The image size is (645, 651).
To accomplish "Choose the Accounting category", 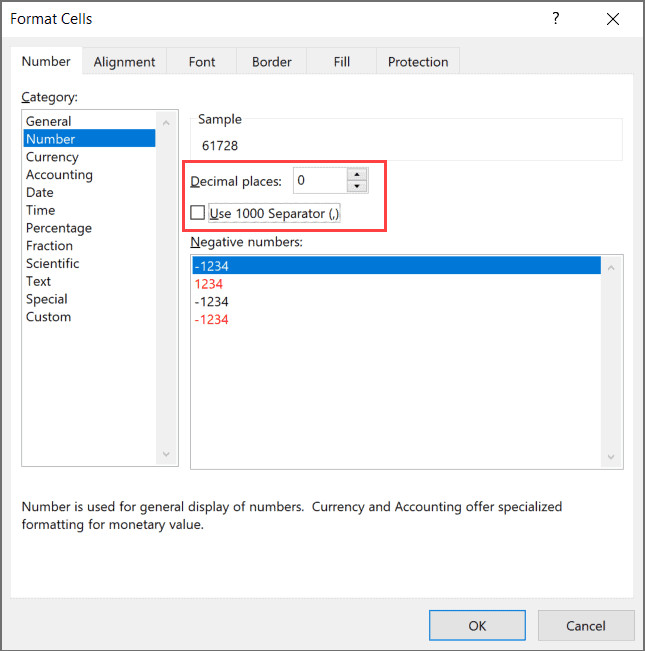I will tap(59, 175).
